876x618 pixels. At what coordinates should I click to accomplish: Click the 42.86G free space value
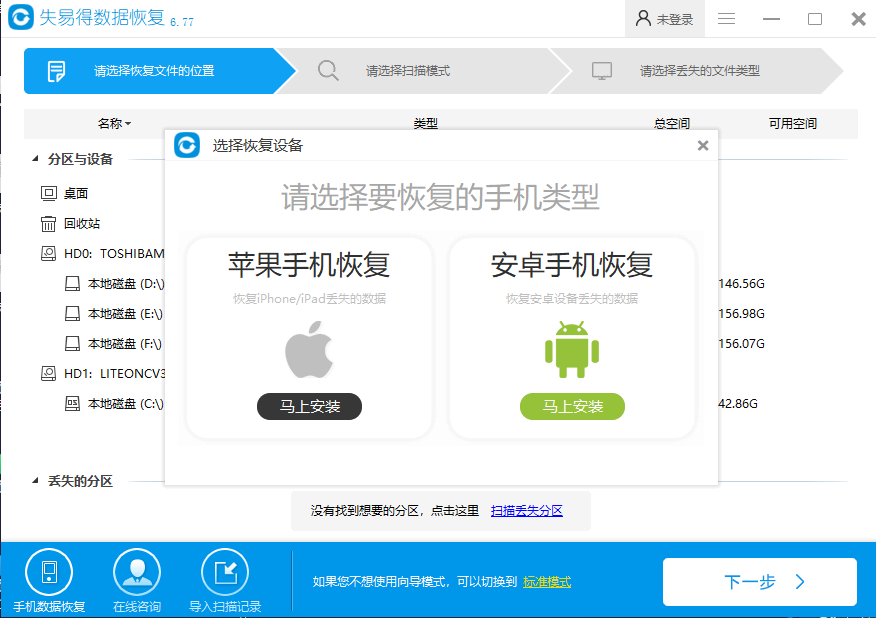[738, 403]
